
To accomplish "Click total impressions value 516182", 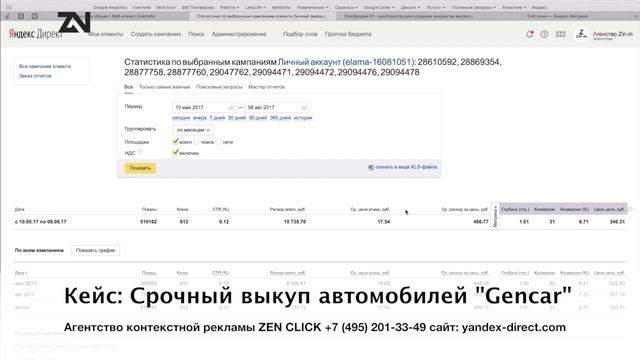I will point(148,222).
